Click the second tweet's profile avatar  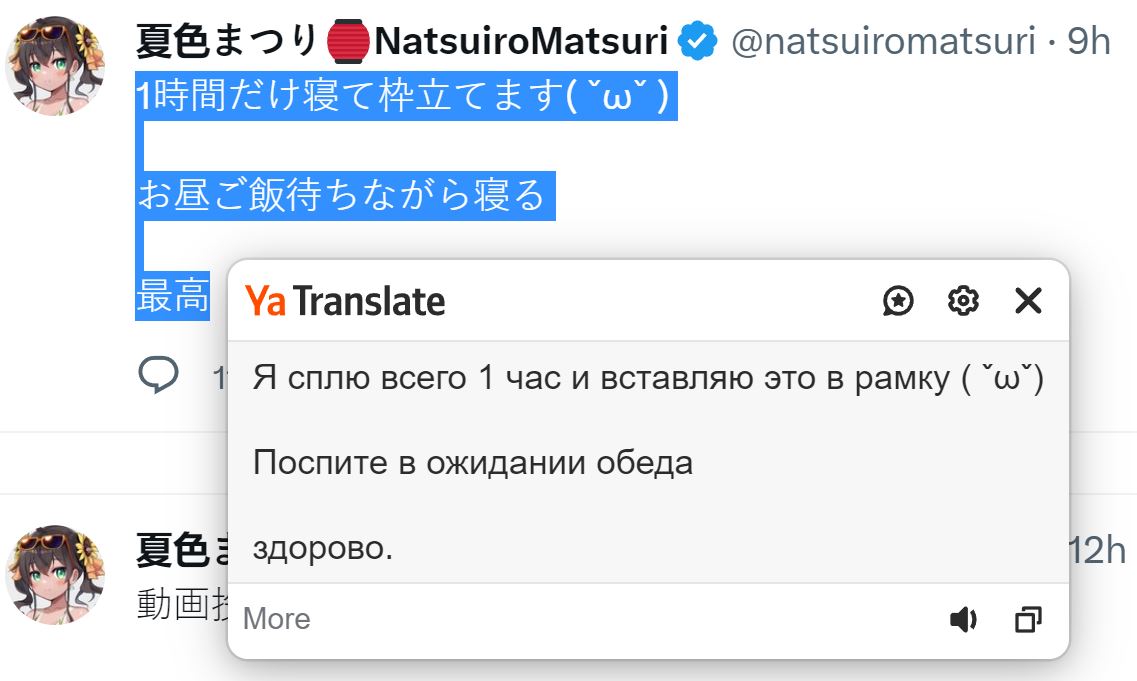pyautogui.click(x=56, y=574)
